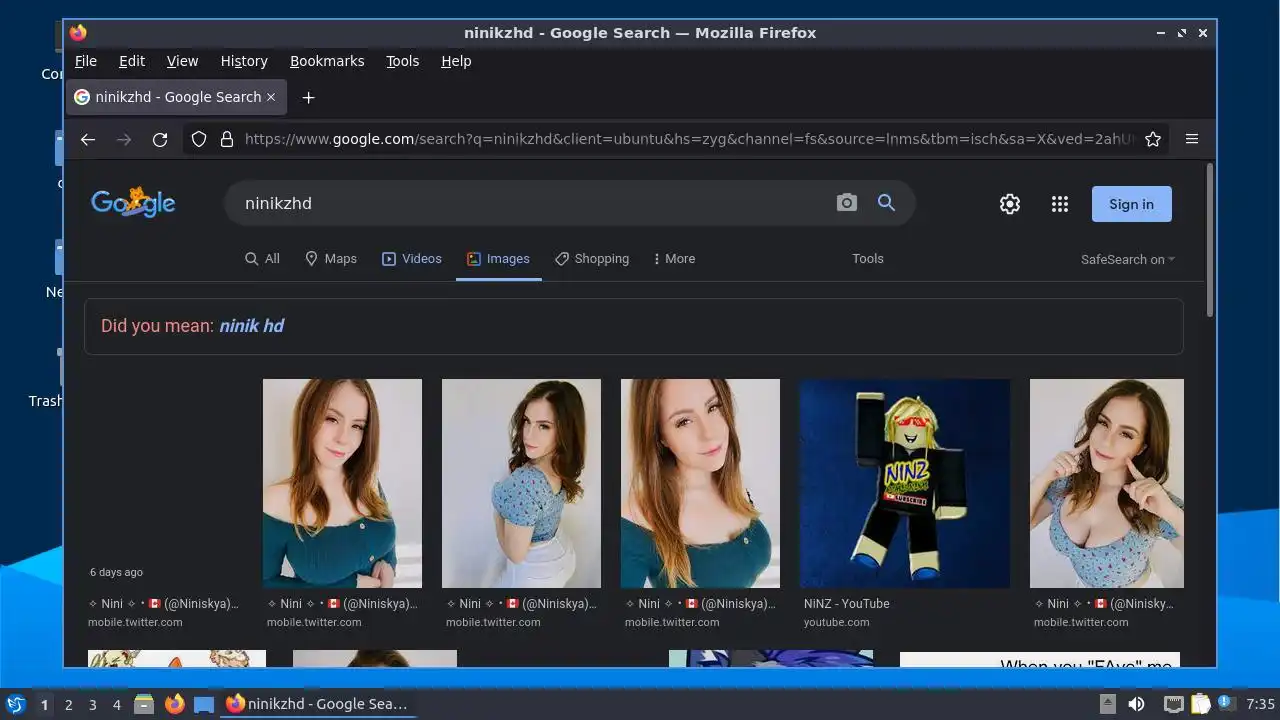Viewport: 1280px width, 720px height.
Task: Open the network status tray icon
Action: 1174,704
